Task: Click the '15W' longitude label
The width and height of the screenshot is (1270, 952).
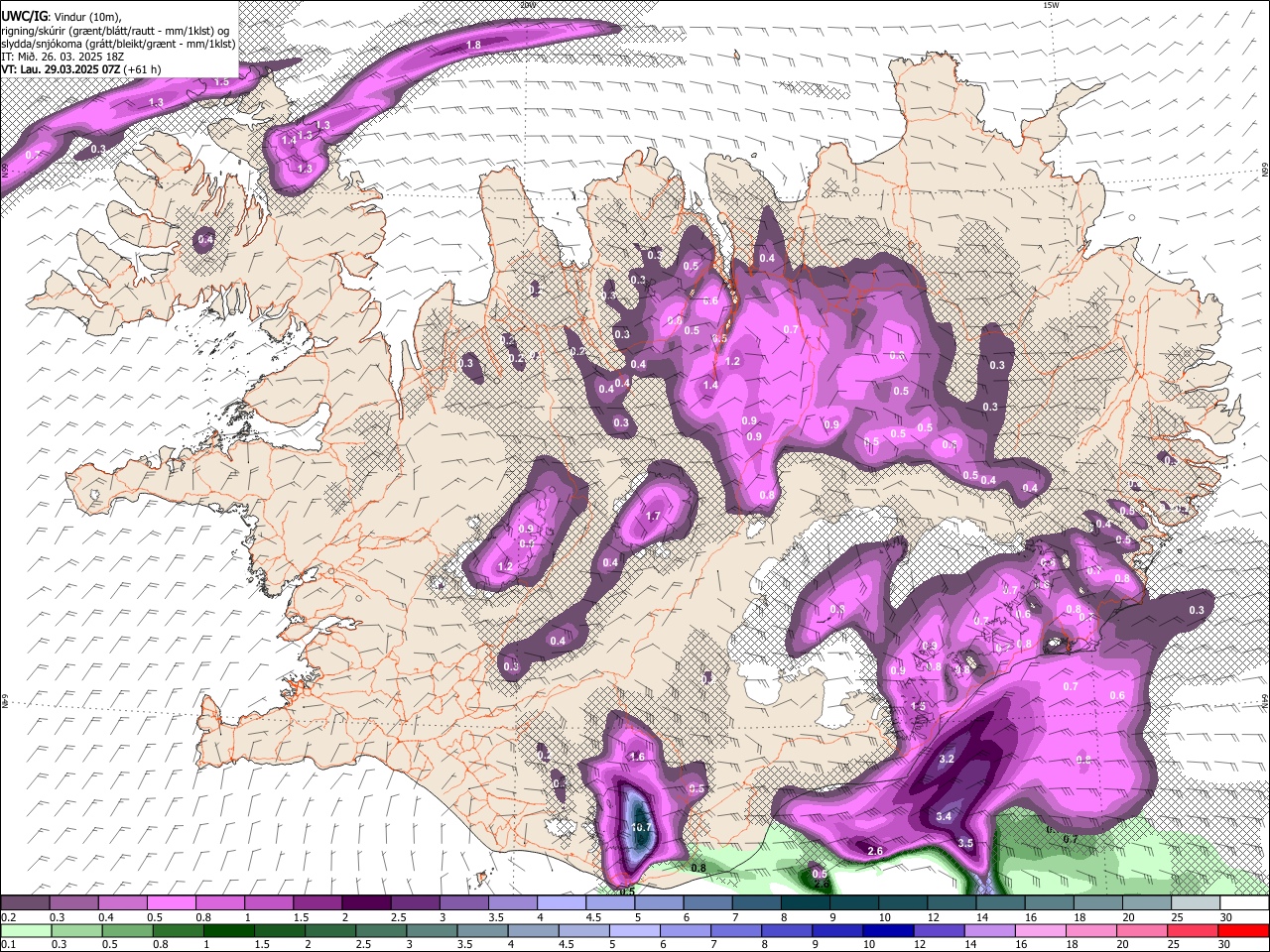Action: tap(1050, 5)
